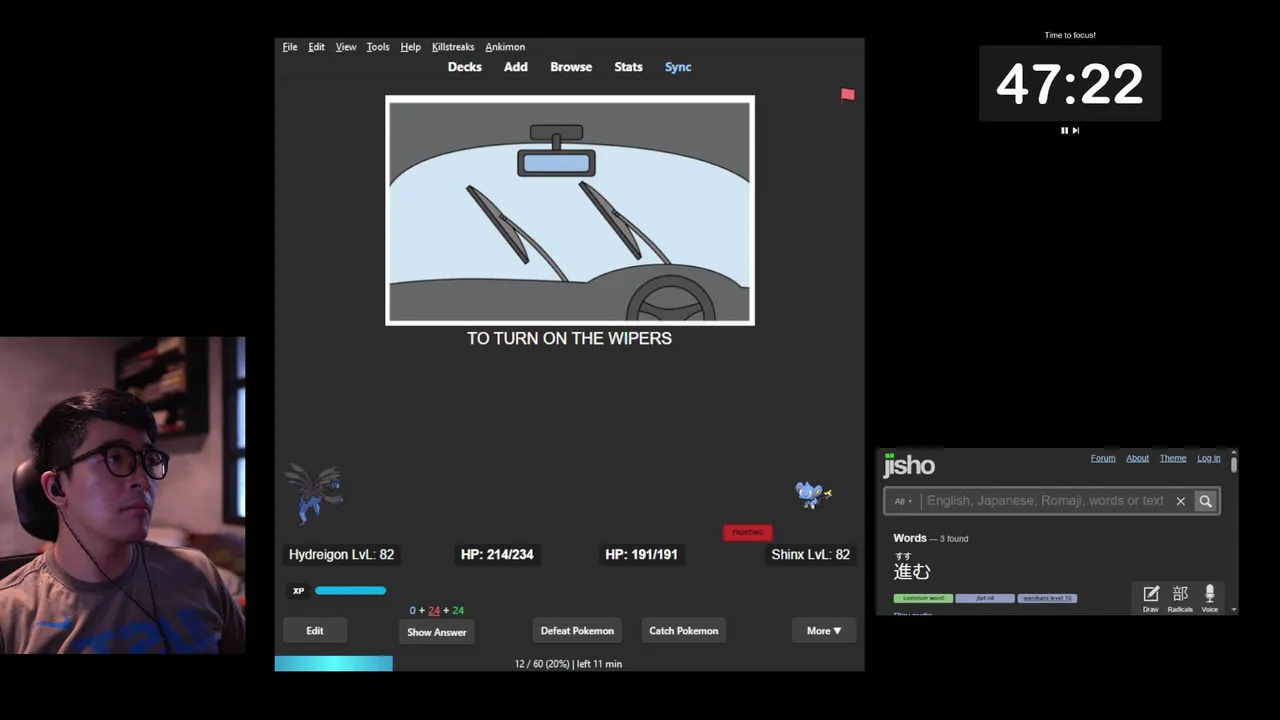The image size is (1280, 720).
Task: Click Defeat Pokemon button
Action: 577,630
